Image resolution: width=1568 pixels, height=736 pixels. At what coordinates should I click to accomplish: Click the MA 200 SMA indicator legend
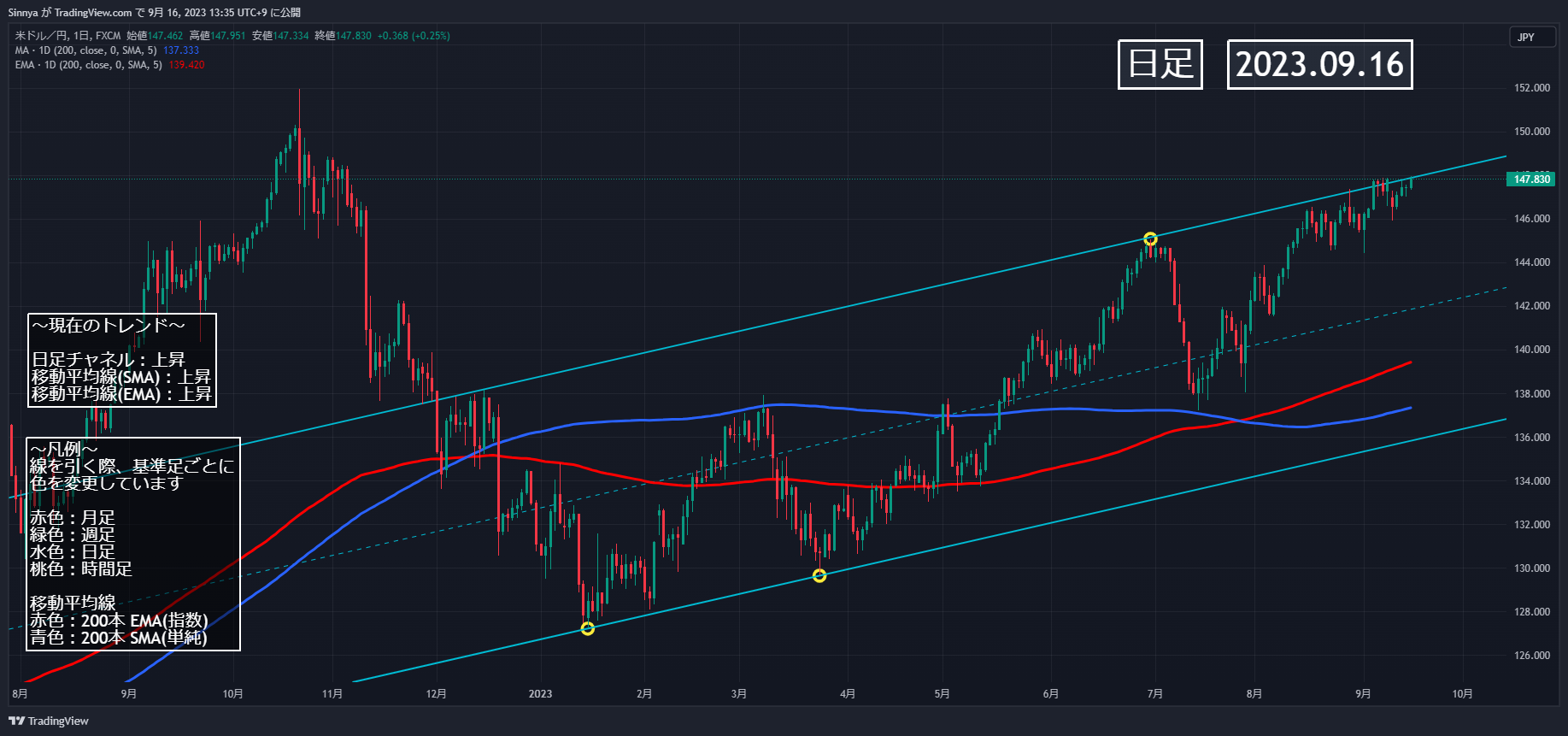point(107,50)
